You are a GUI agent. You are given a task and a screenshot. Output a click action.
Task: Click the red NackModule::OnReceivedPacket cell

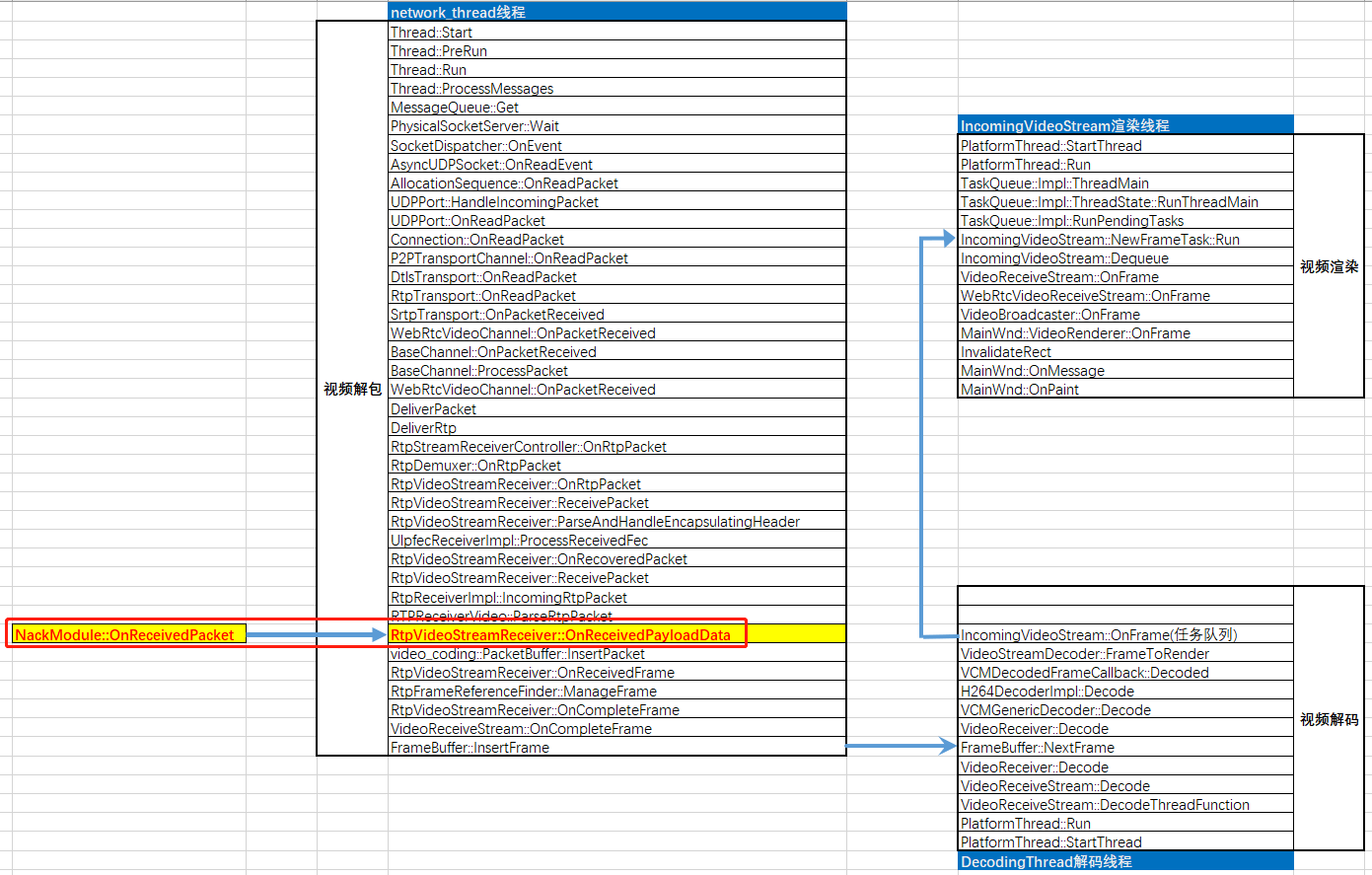[x=125, y=635]
